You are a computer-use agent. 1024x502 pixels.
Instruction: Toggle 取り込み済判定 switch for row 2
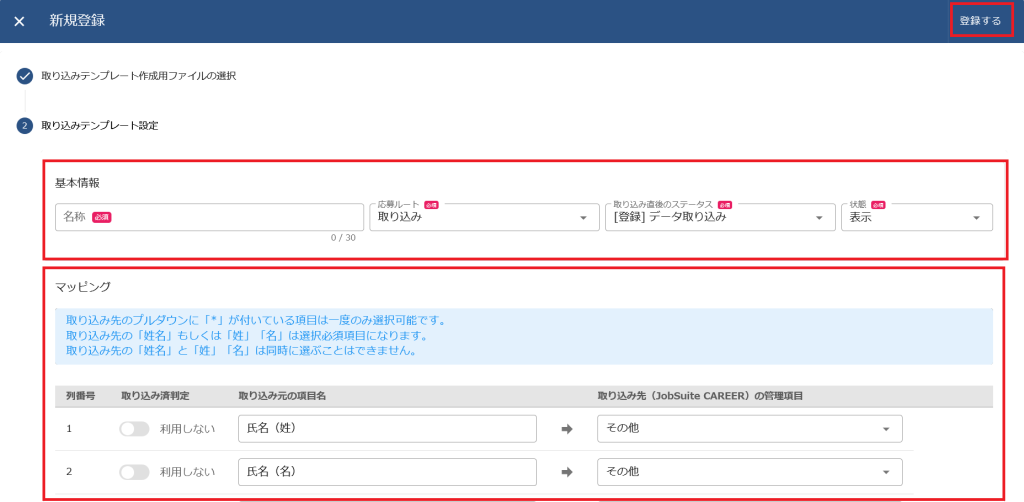point(134,472)
